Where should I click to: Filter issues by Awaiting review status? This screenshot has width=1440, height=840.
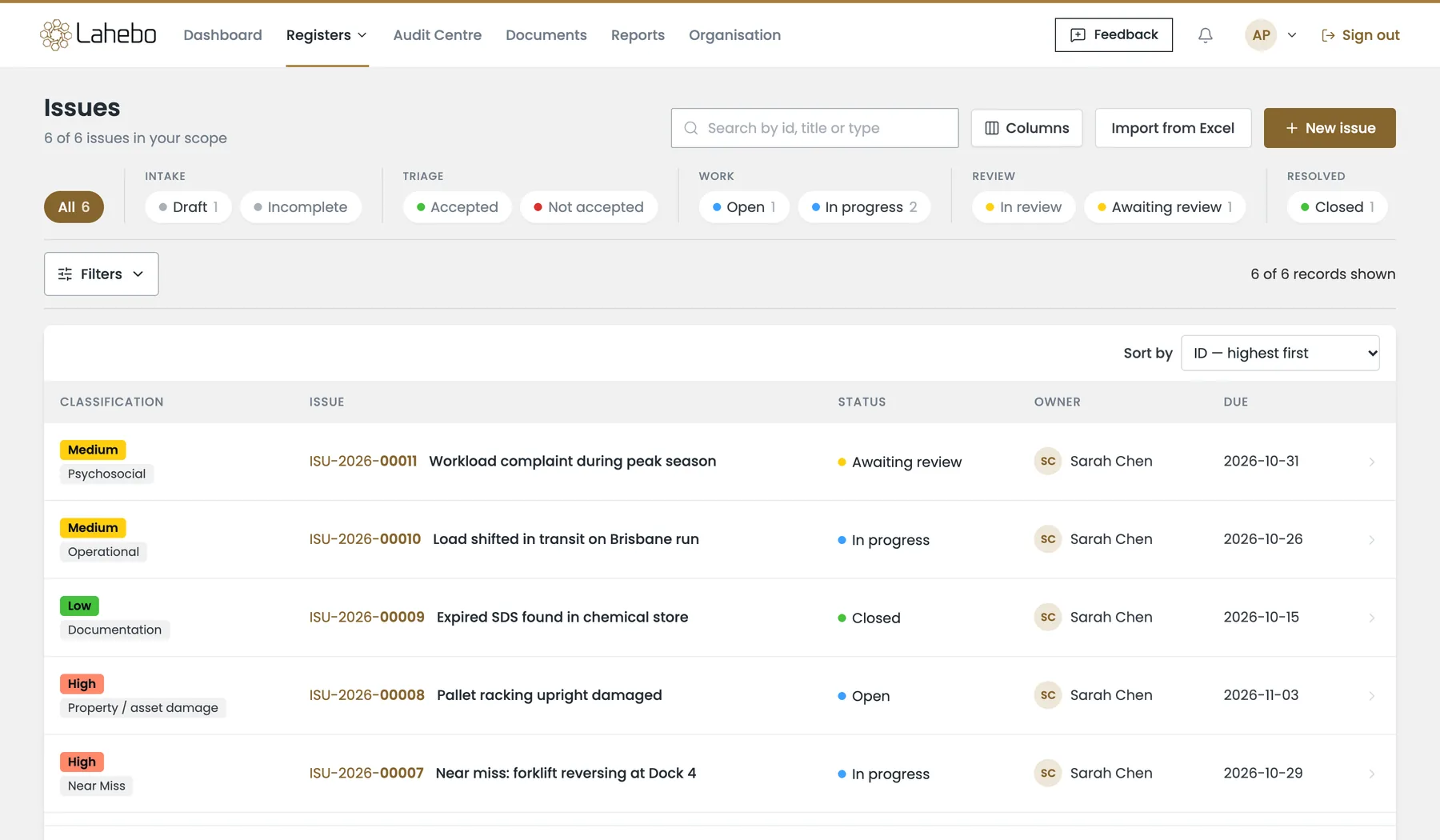(x=1165, y=207)
